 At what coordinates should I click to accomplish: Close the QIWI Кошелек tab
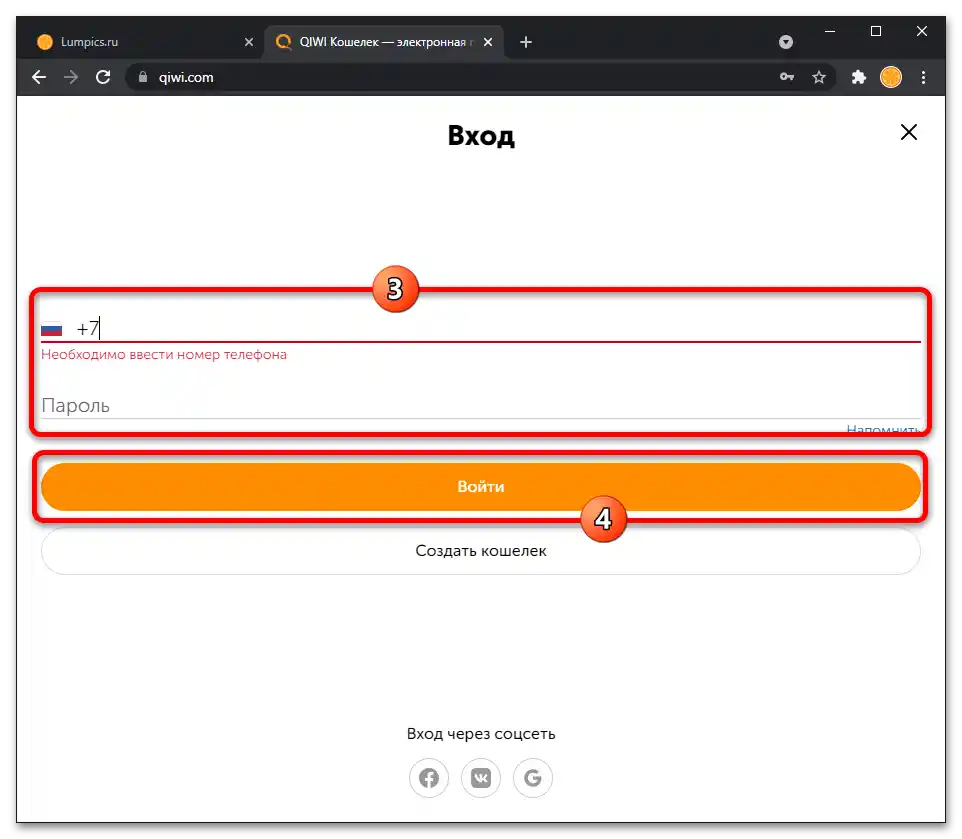[488, 42]
